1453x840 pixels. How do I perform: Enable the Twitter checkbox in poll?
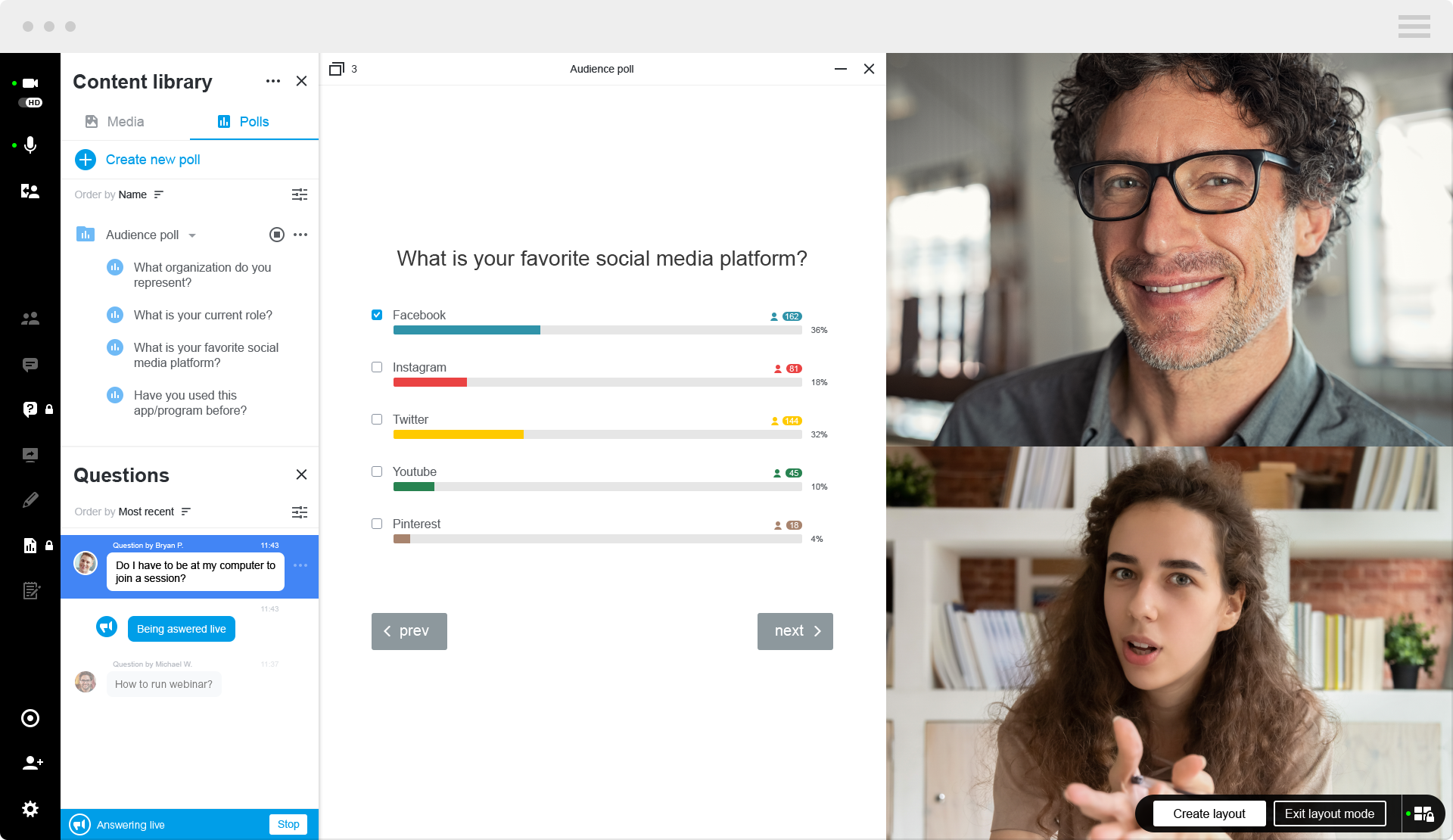(378, 419)
